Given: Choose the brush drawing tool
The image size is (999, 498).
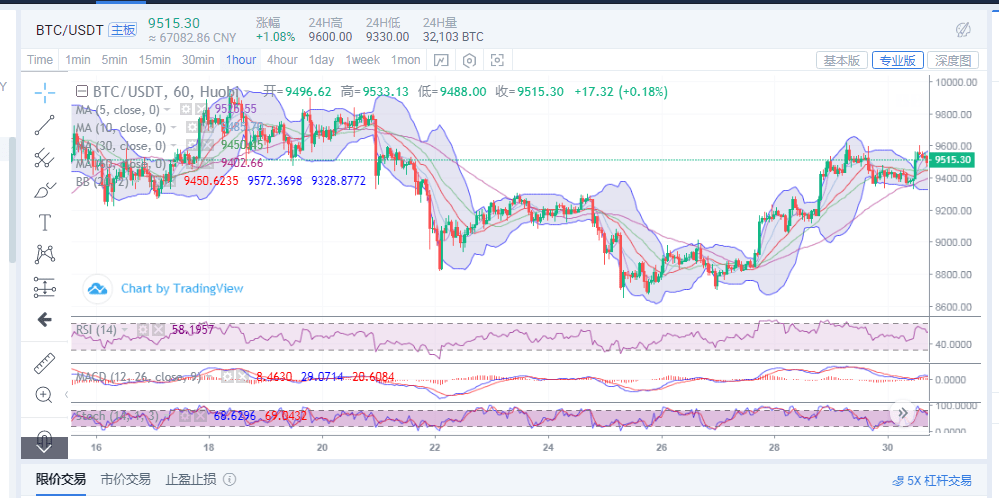Looking at the screenshot, I should coord(45,189).
